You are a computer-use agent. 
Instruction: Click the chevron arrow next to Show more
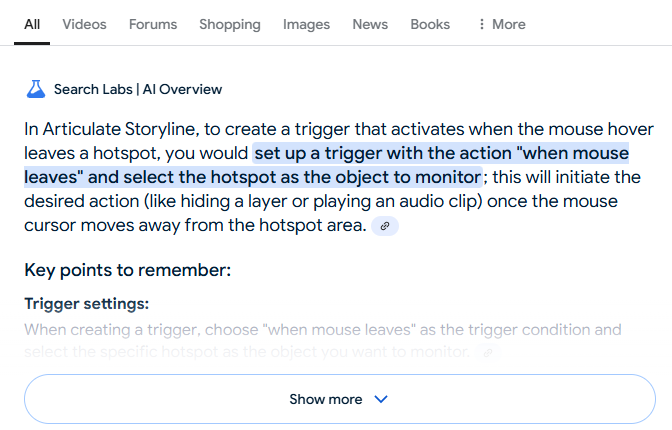(x=380, y=399)
